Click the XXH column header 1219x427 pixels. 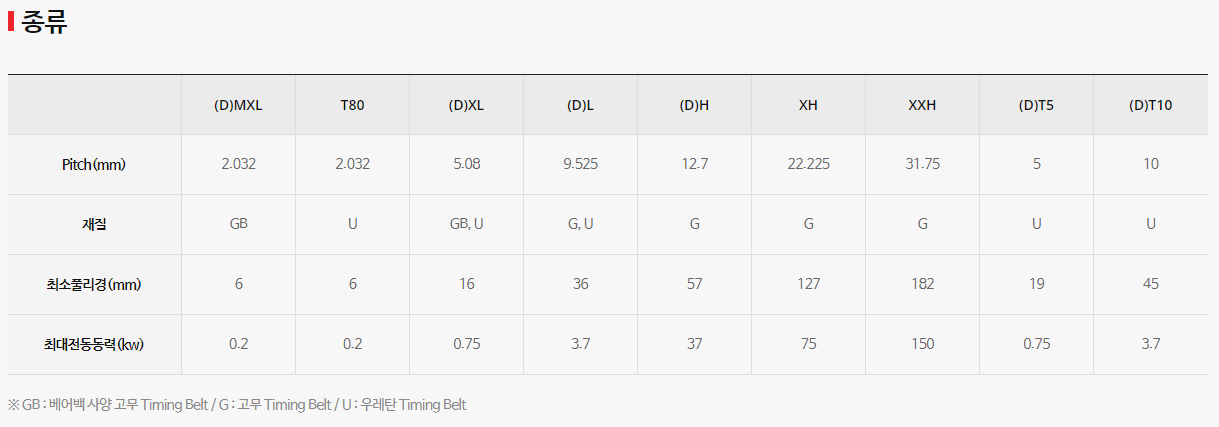point(922,105)
